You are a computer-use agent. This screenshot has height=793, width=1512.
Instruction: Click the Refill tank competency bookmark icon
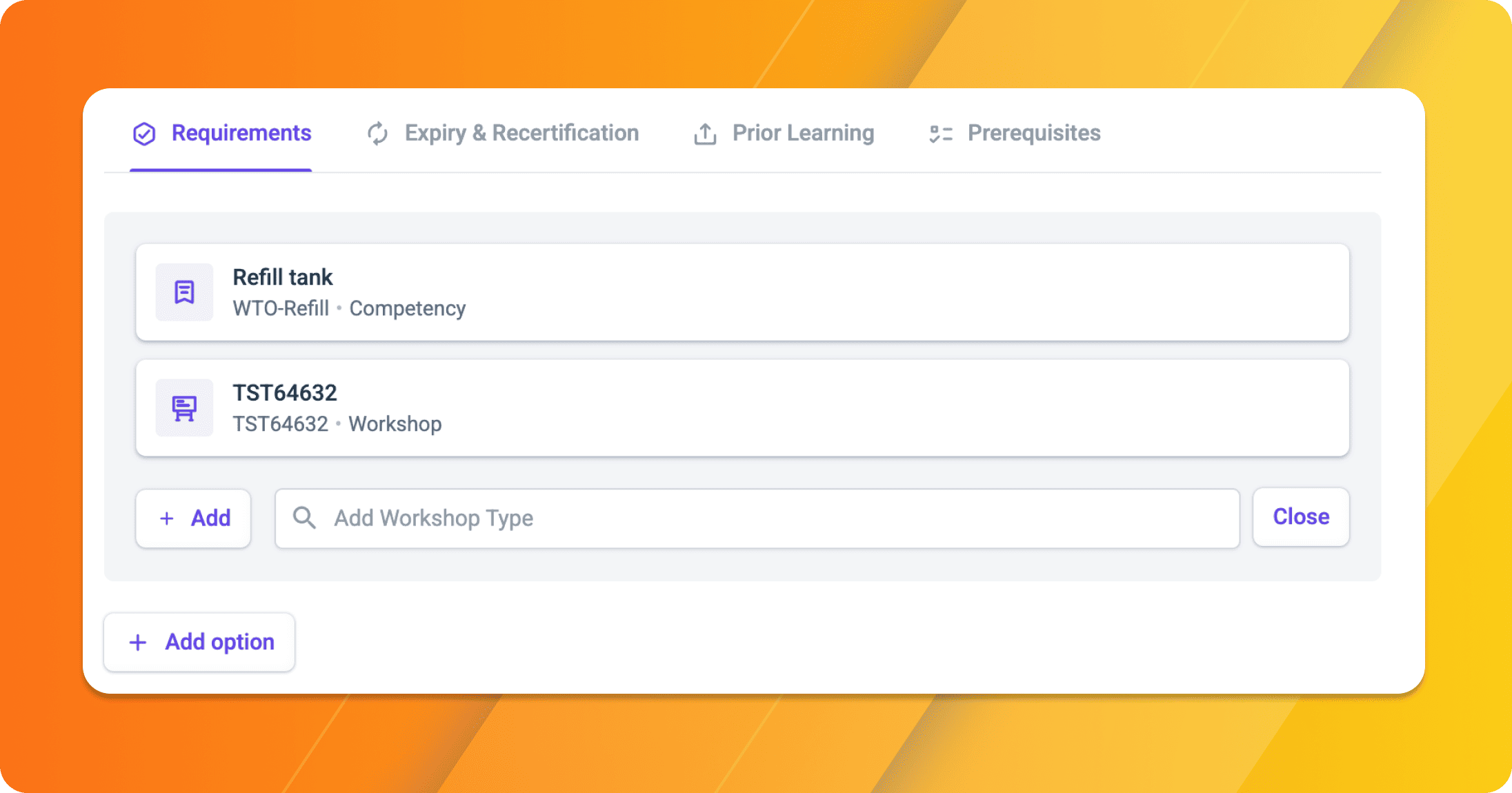click(x=184, y=292)
